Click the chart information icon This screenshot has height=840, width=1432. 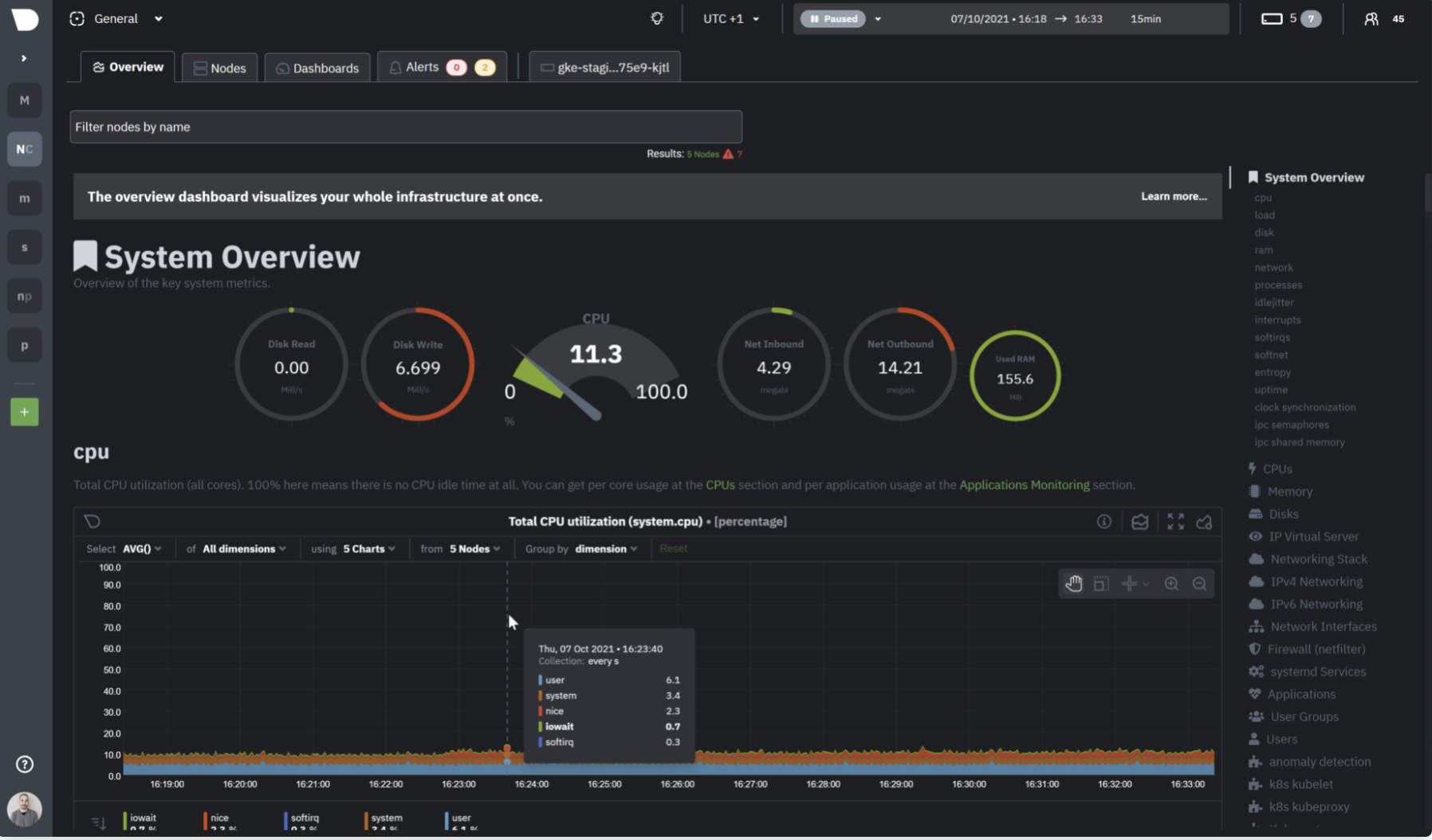coord(1104,521)
